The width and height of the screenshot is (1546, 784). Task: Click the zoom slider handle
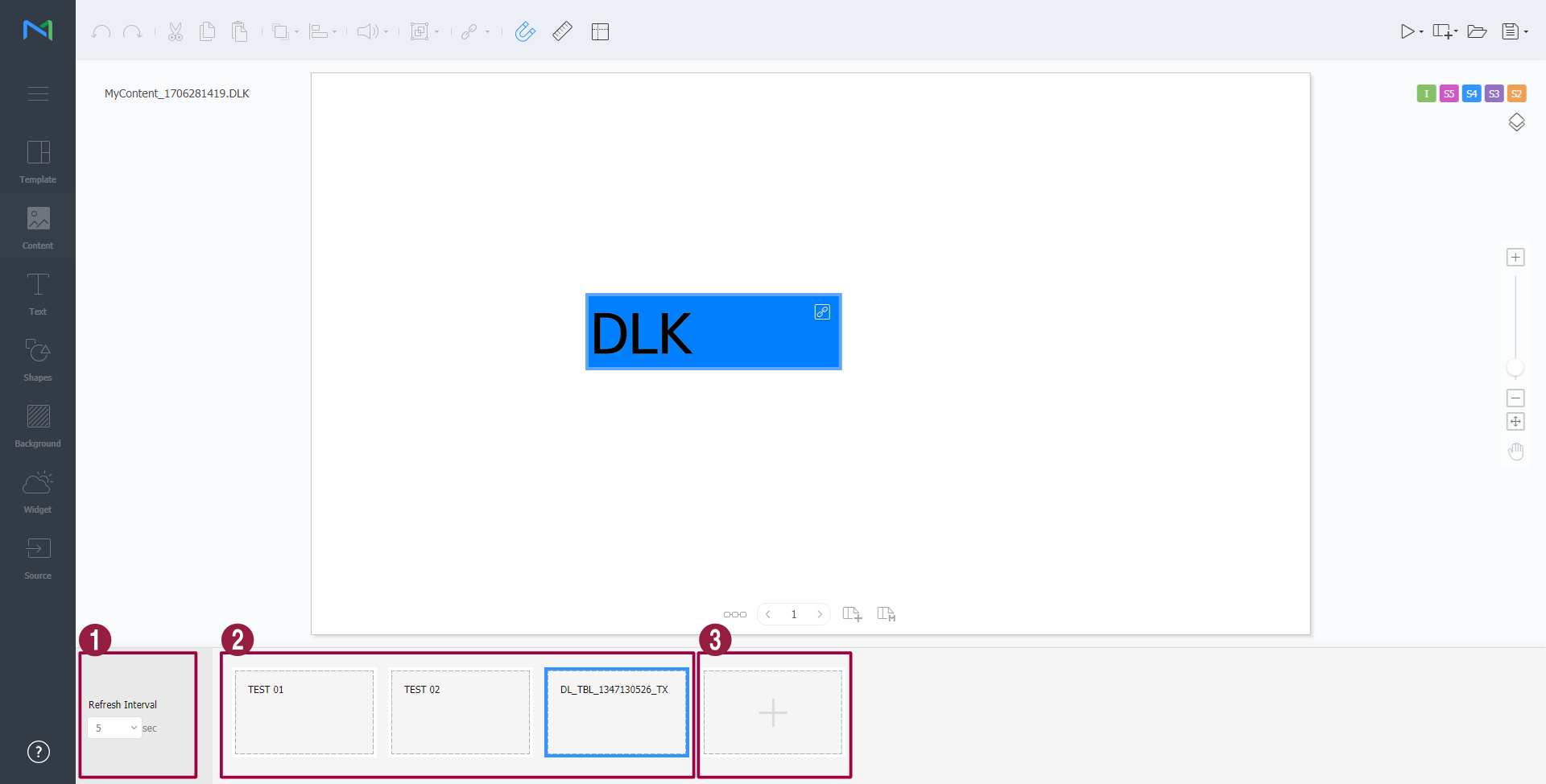click(1515, 369)
